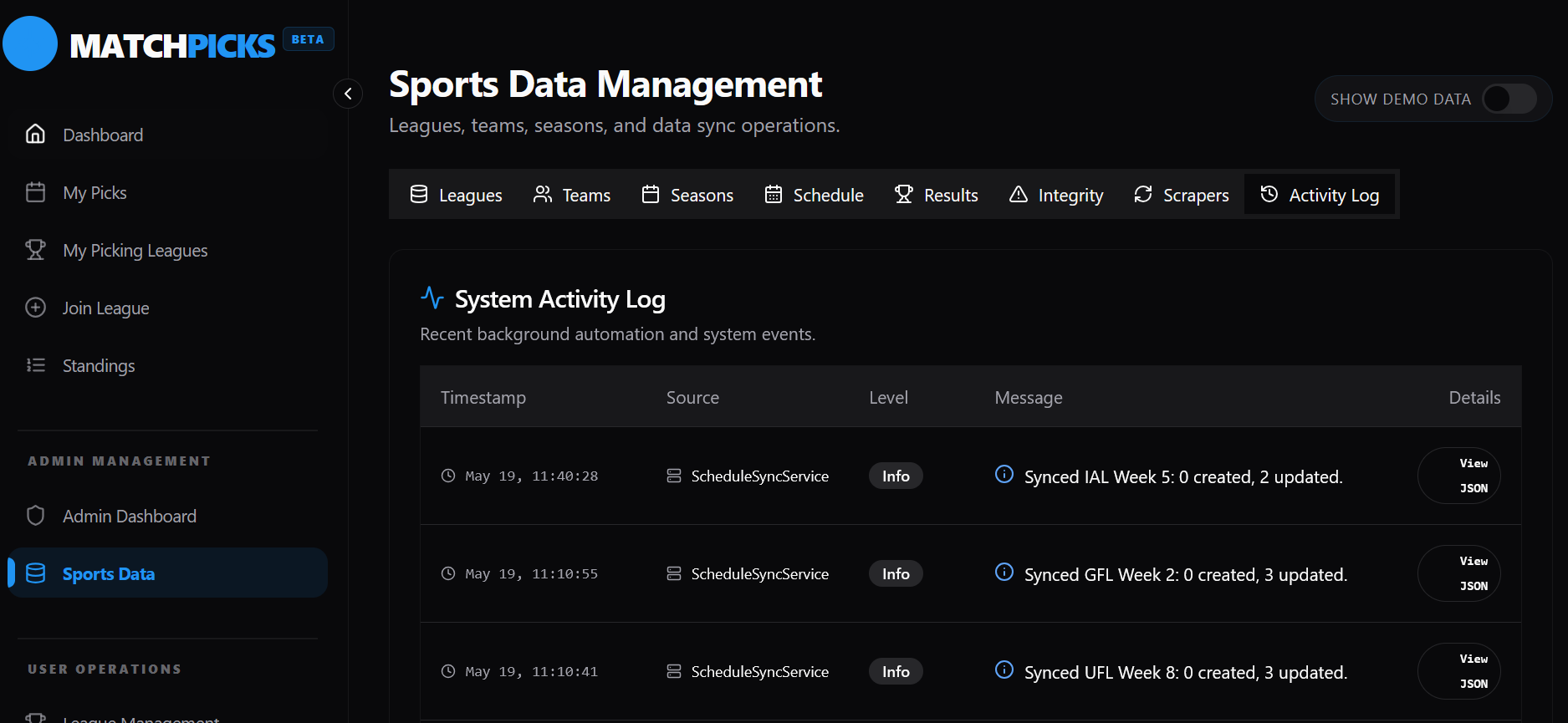
Task: Click Info badge on 11:10:55 row
Action: pos(896,573)
